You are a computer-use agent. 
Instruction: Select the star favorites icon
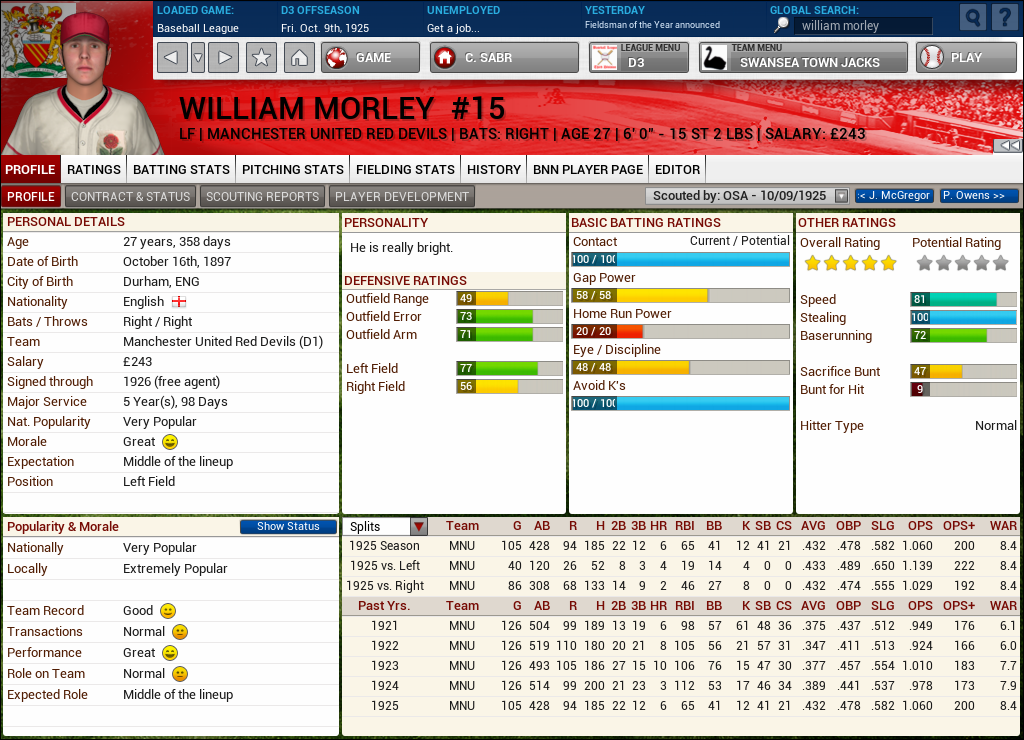pyautogui.click(x=259, y=57)
